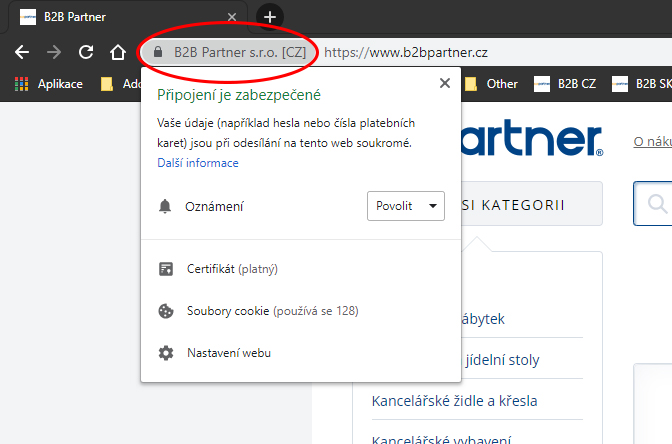672x444 pixels.
Task: Open the browser home page
Action: [118, 52]
